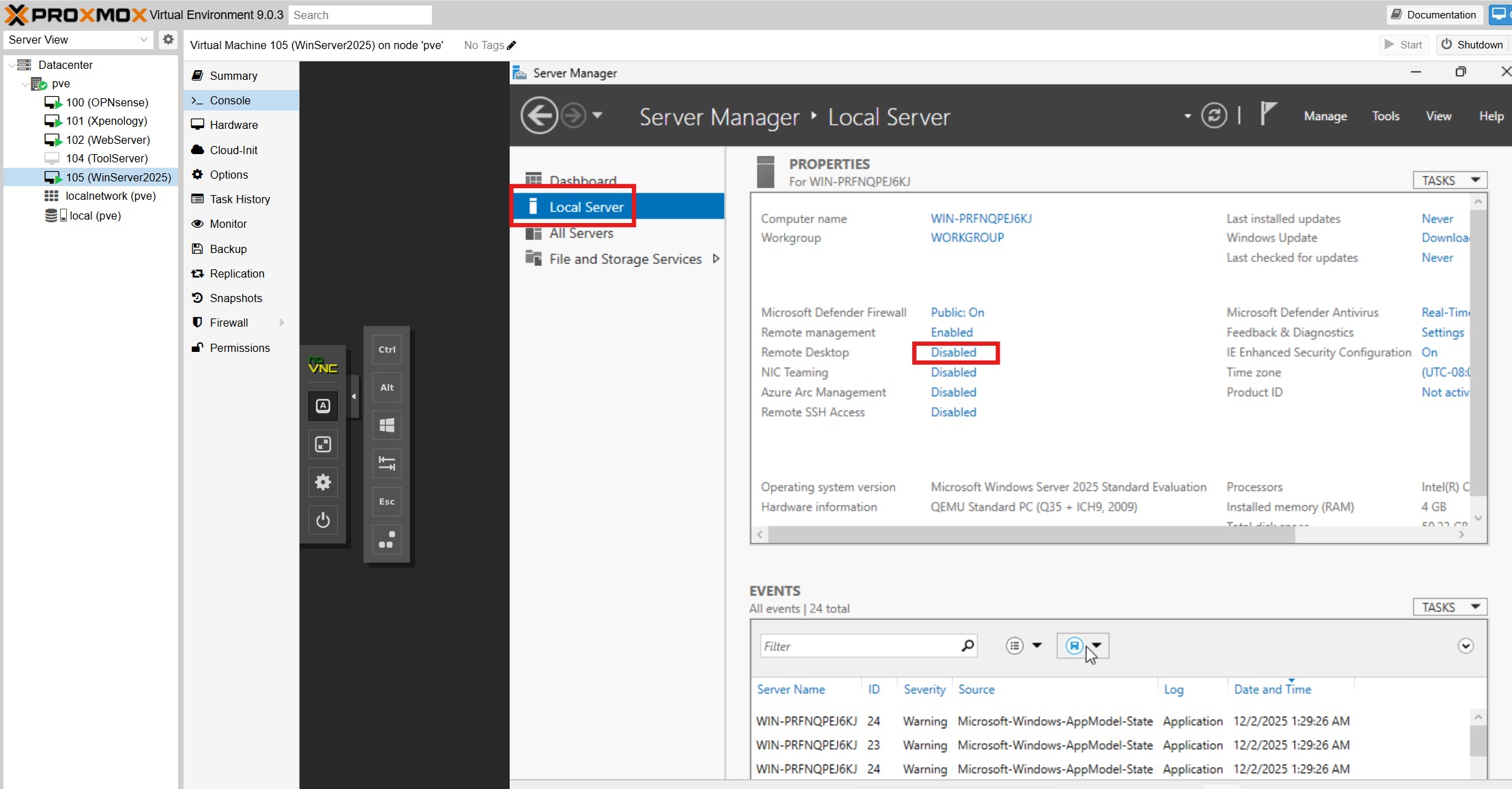This screenshot has width=1512, height=789.
Task: Click the Shutdown button
Action: (x=1472, y=45)
